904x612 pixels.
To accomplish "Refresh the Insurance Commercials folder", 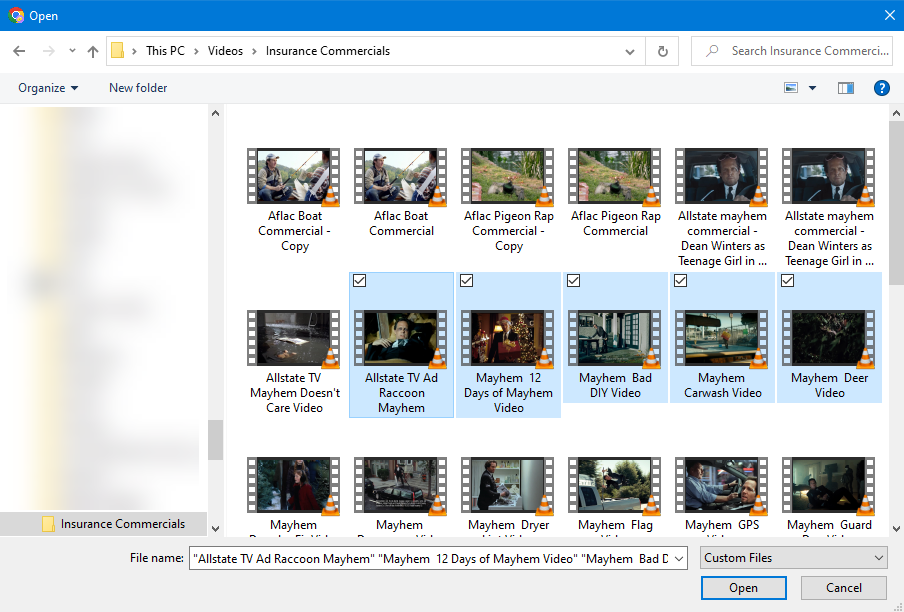I will [662, 51].
